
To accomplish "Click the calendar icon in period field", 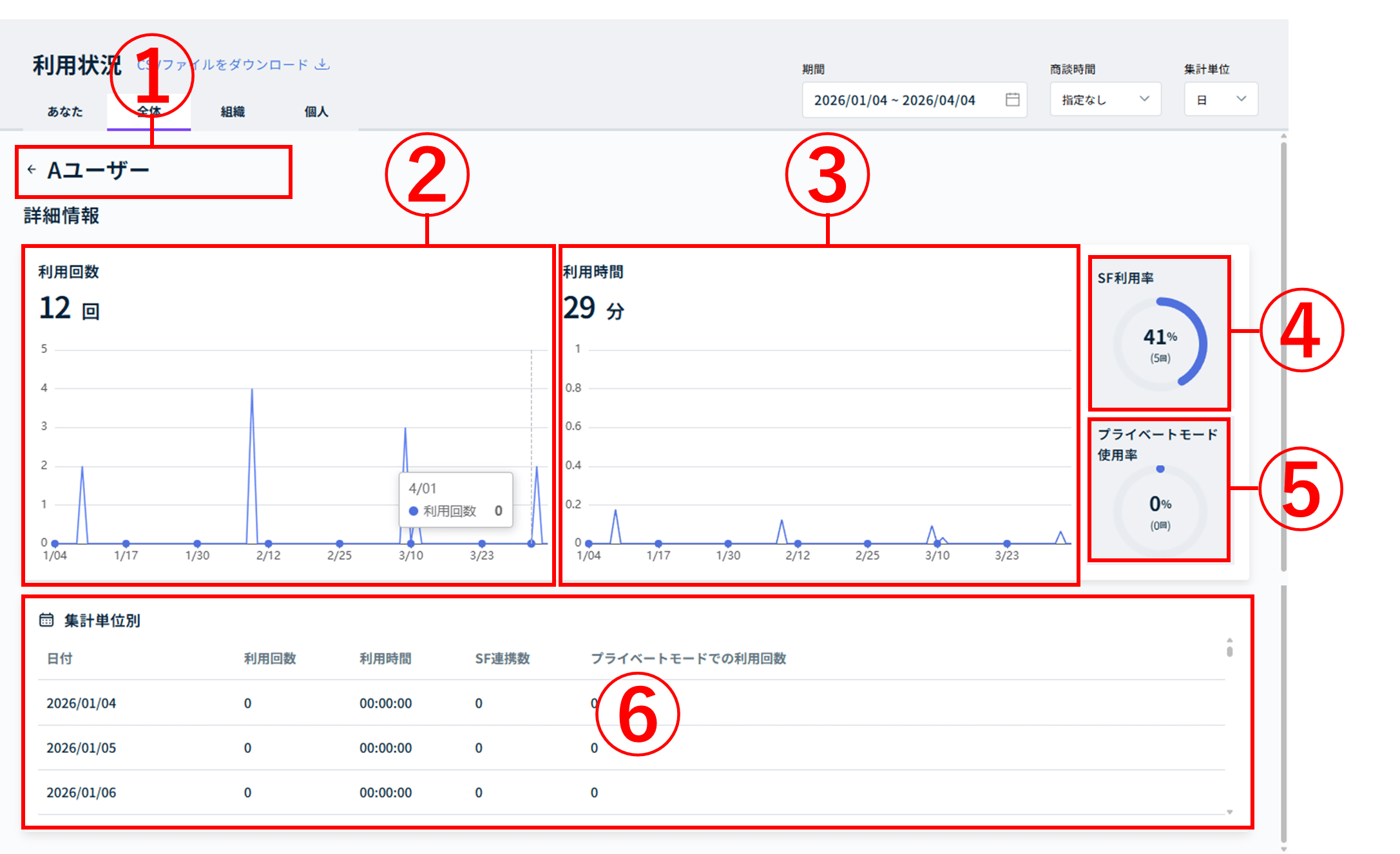I will 1012,99.
